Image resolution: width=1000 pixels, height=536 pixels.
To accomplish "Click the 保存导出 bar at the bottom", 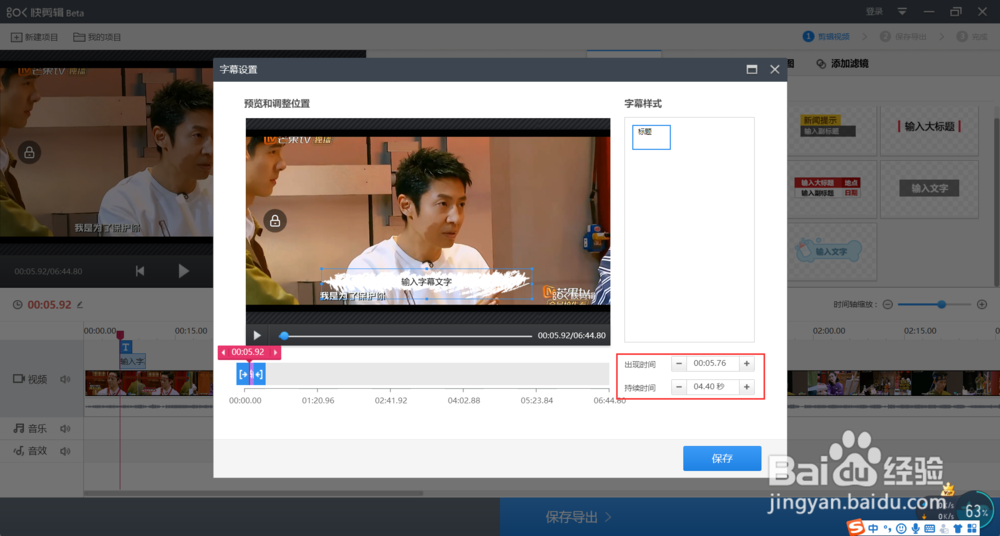I will click(x=578, y=517).
